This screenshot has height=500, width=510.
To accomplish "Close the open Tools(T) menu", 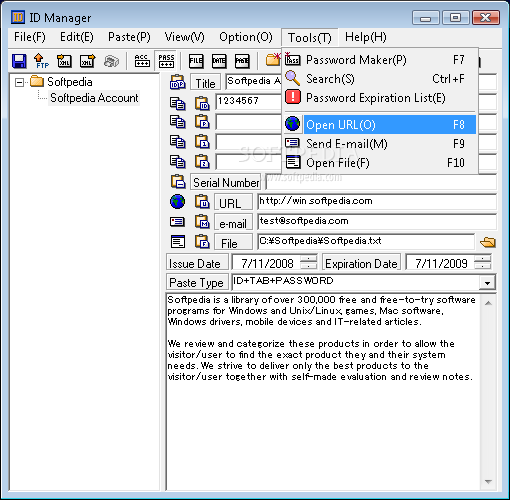I will click(310, 38).
